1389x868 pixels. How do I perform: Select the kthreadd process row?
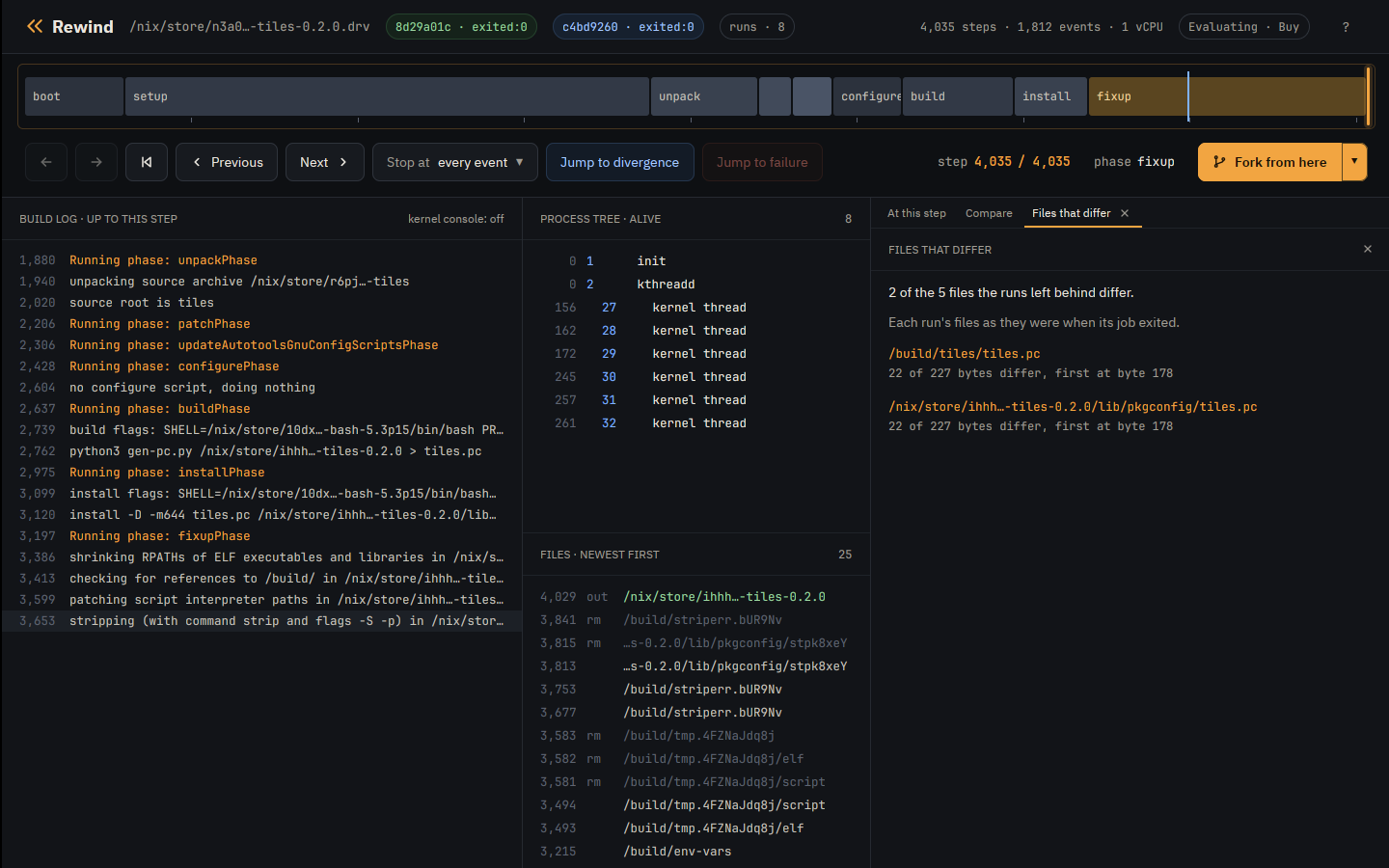[696, 285]
